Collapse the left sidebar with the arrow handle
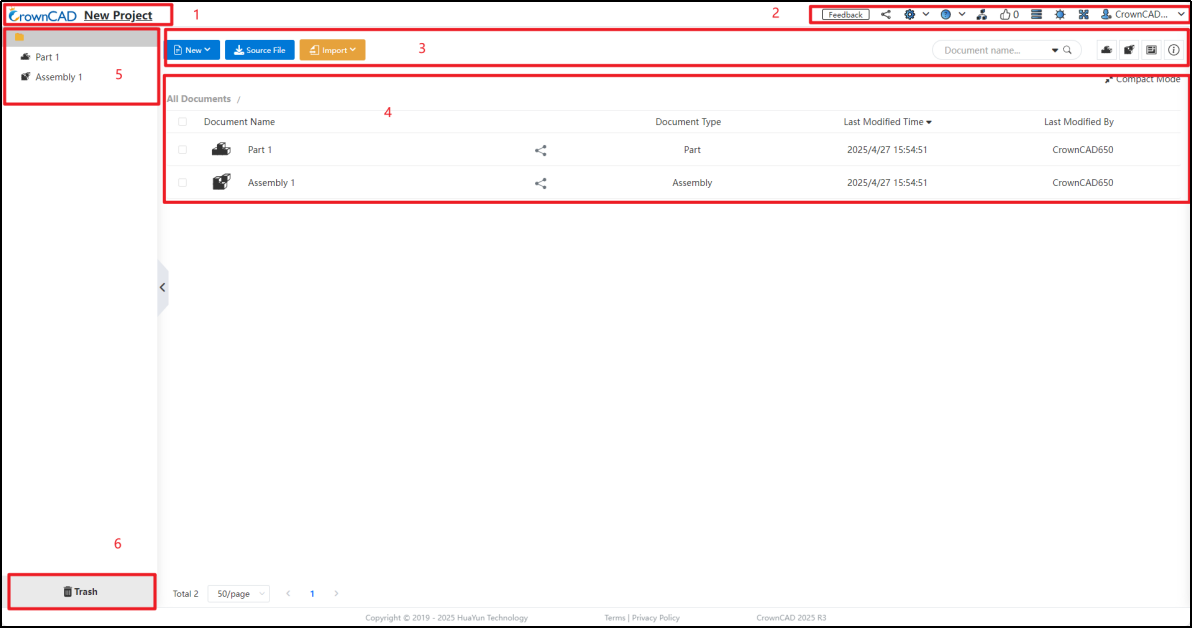 click(163, 288)
